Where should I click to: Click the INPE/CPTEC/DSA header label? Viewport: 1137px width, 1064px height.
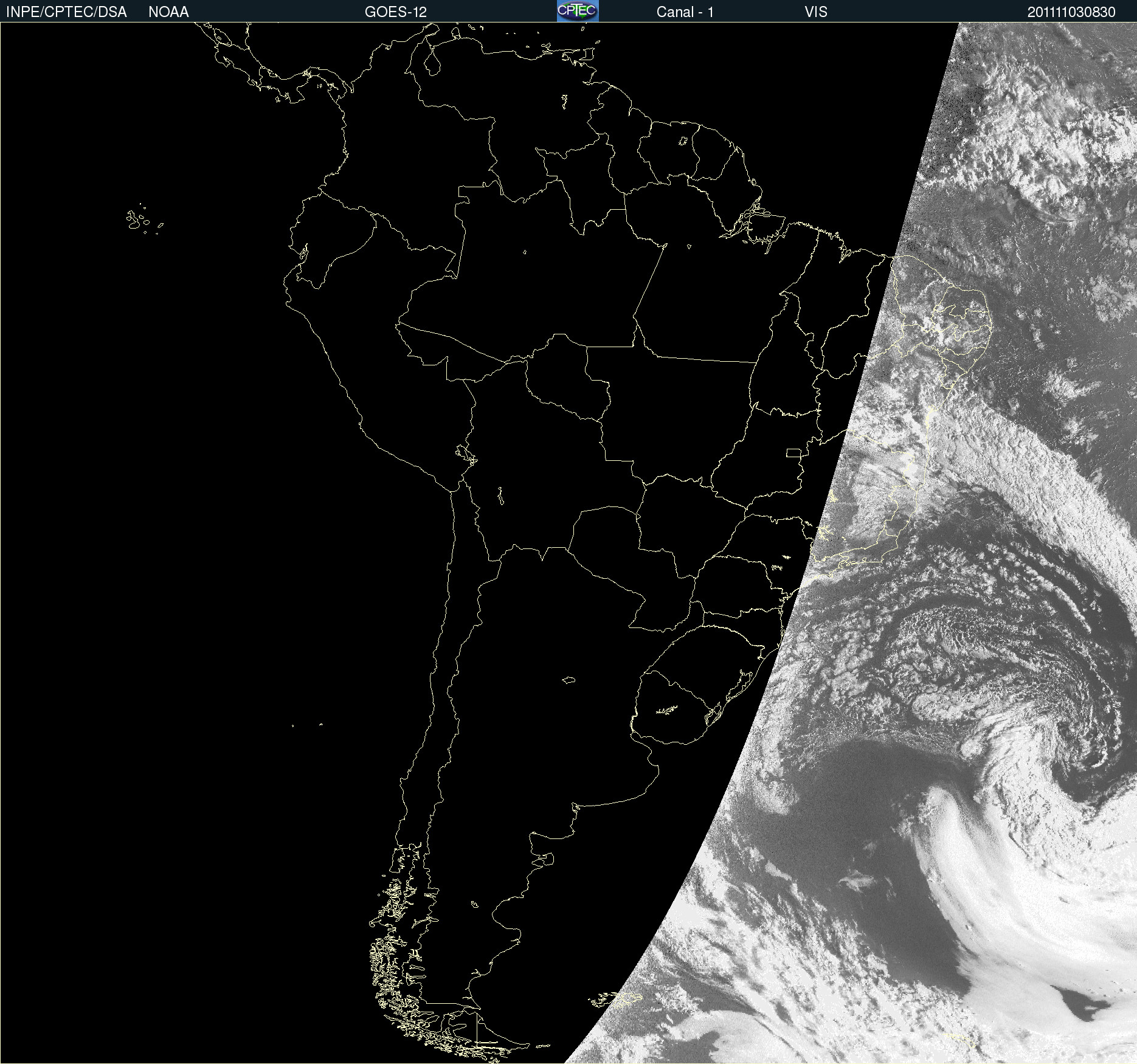pos(66,12)
